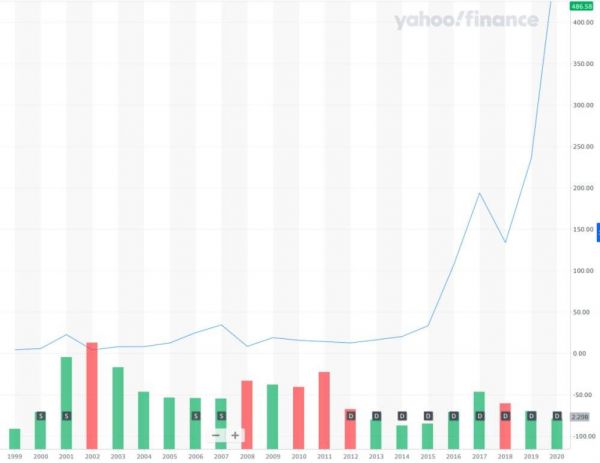Click the green 486.58 current price label
600x463 pixels.
[580, 6]
